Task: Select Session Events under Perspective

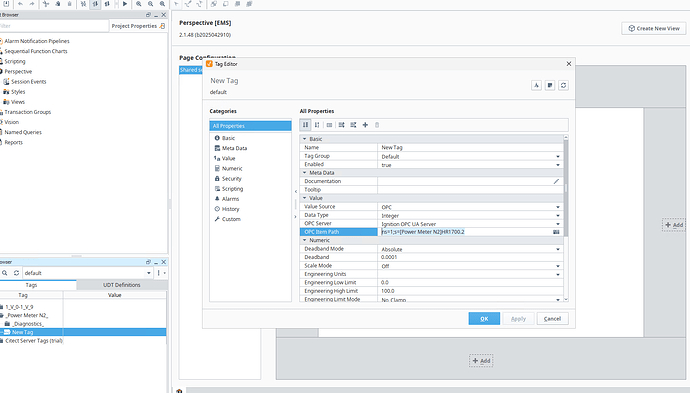Action: (x=29, y=81)
